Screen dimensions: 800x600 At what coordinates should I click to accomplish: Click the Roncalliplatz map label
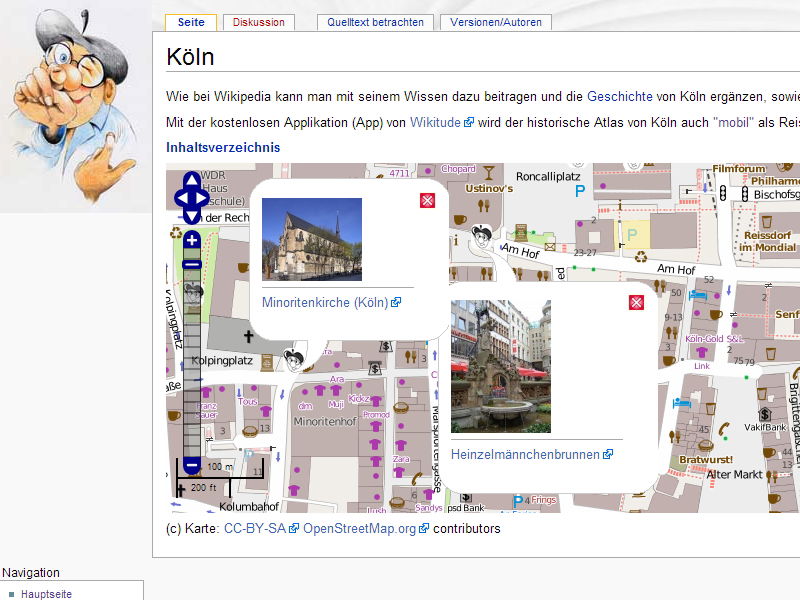pos(548,177)
